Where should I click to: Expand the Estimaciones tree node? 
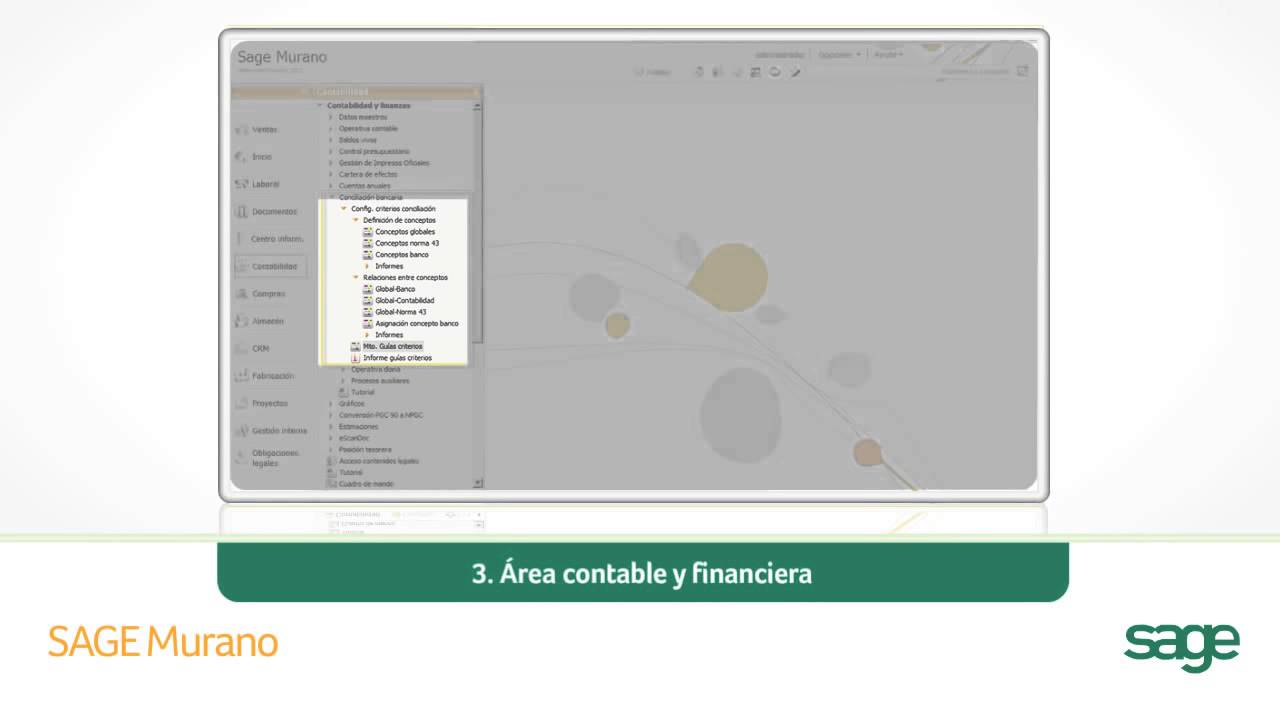pyautogui.click(x=331, y=427)
